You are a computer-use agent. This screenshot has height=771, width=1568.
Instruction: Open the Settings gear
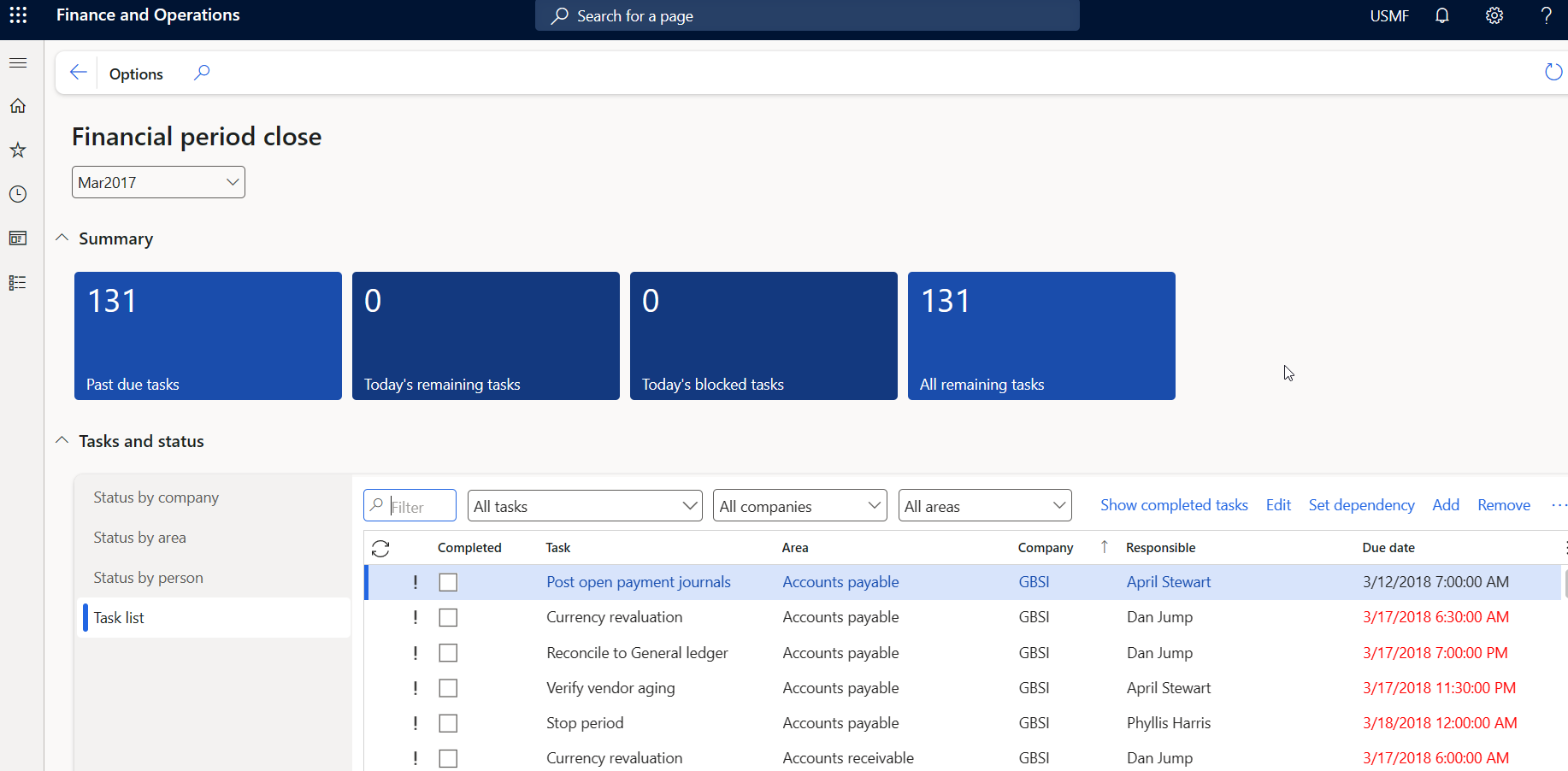tap(1494, 15)
